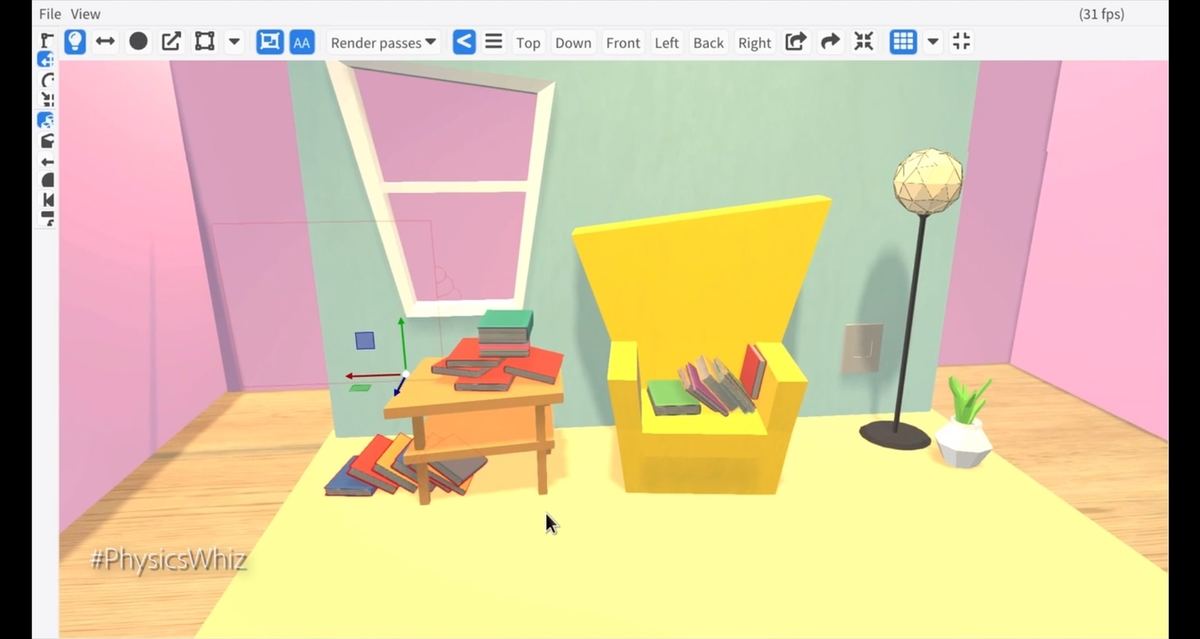This screenshot has height=639, width=1200.
Task: Click the export arrow-out-of-box icon
Action: (x=796, y=42)
